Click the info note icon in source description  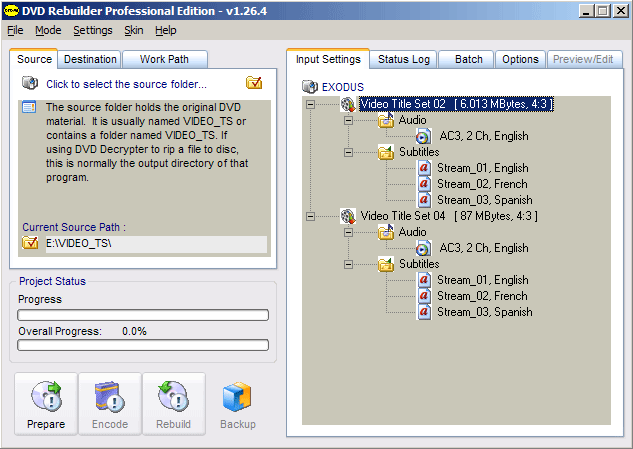pyautogui.click(x=29, y=107)
